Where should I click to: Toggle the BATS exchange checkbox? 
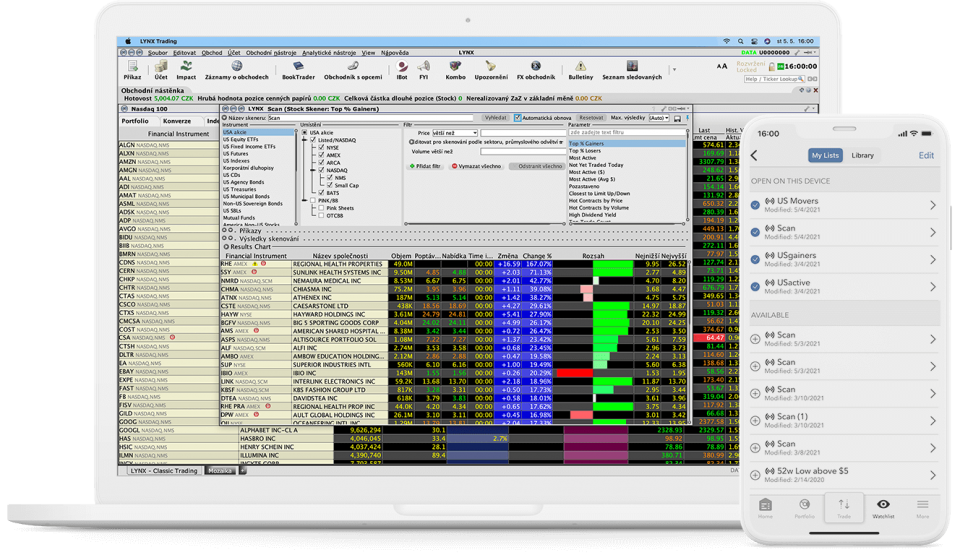[321, 192]
